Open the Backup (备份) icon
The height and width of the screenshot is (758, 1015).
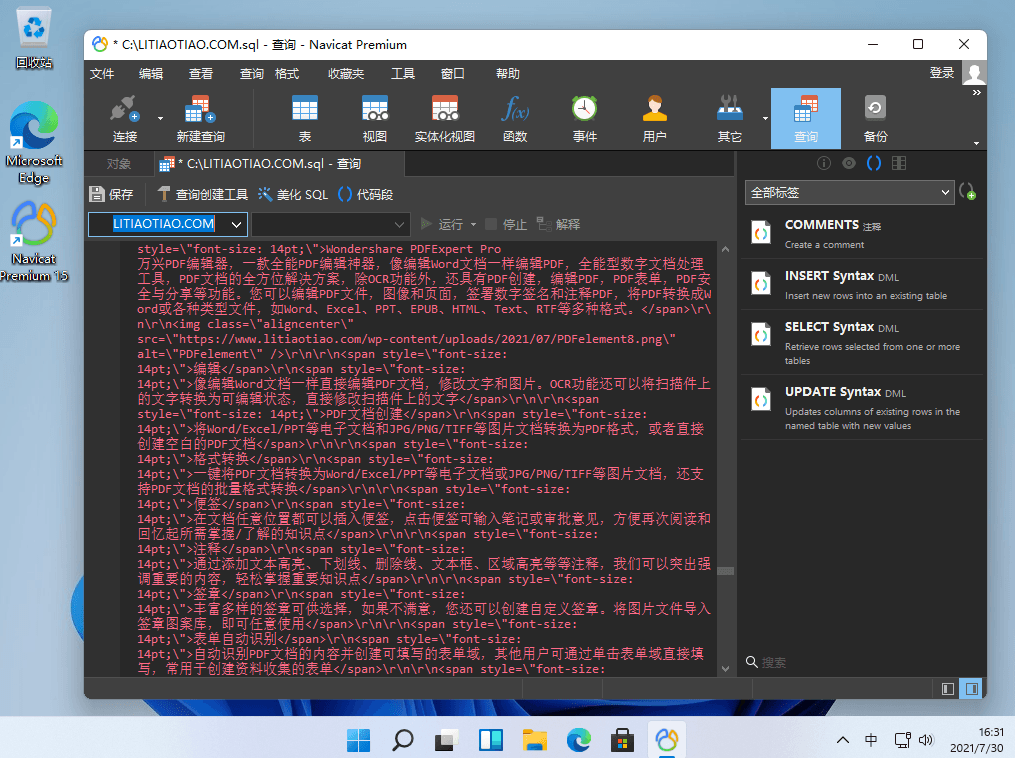[875, 119]
